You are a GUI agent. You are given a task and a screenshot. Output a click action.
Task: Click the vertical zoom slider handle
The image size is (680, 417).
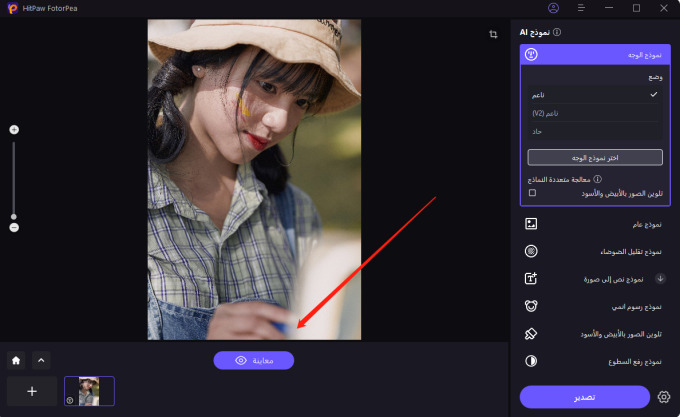[14, 216]
